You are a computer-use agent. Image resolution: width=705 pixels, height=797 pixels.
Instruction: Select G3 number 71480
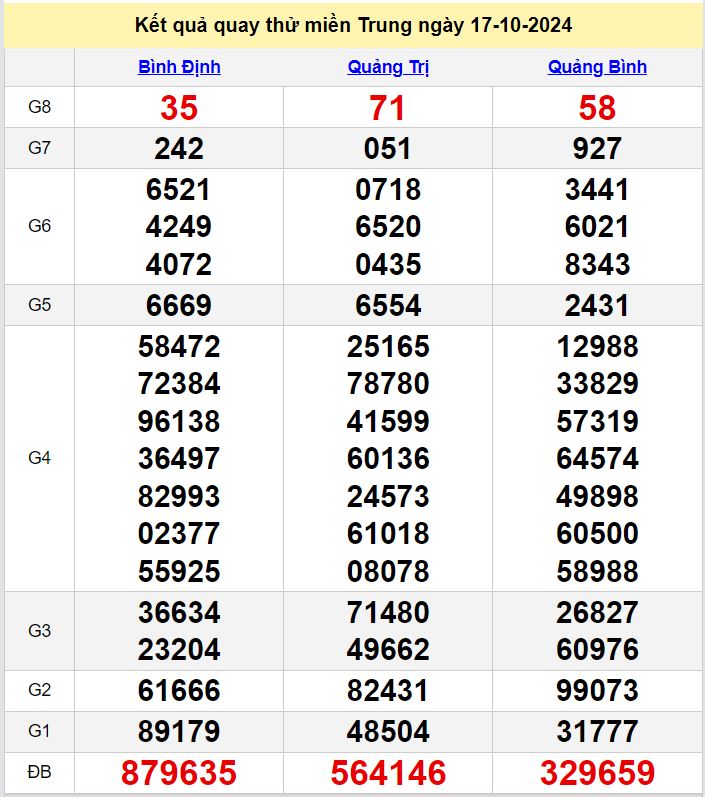[388, 612]
